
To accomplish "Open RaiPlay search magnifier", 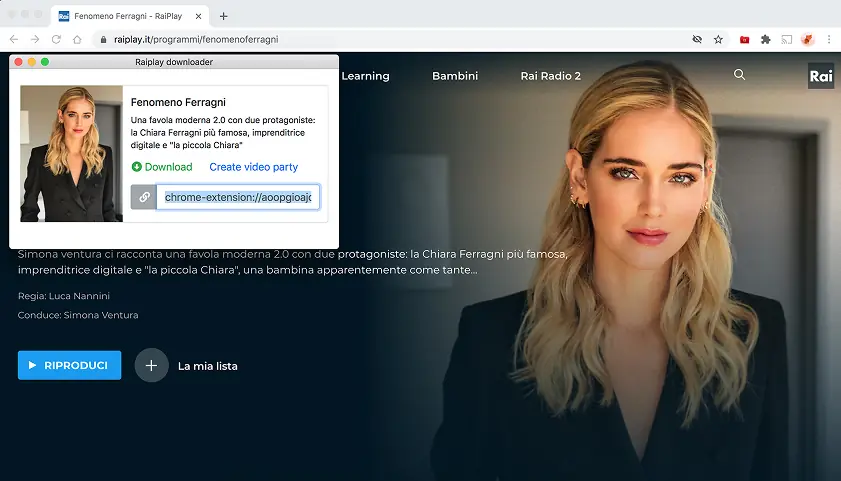I will click(x=739, y=75).
